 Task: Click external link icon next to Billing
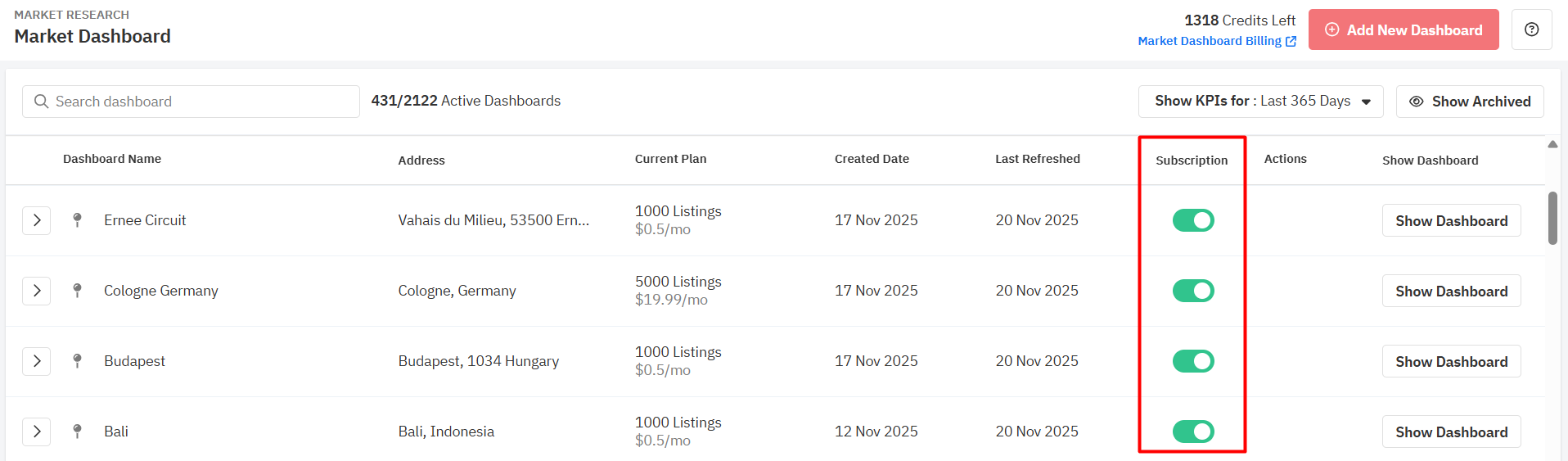(x=1291, y=41)
